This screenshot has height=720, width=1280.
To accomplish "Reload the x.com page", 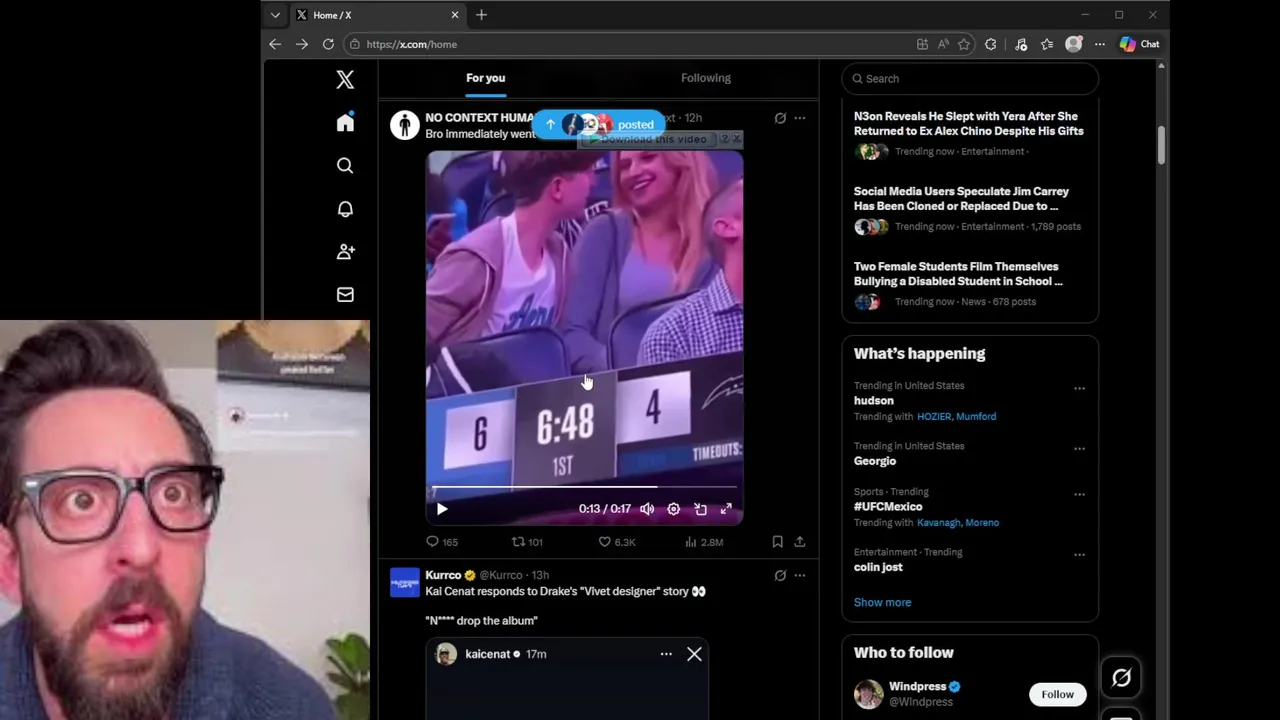I will (x=328, y=44).
